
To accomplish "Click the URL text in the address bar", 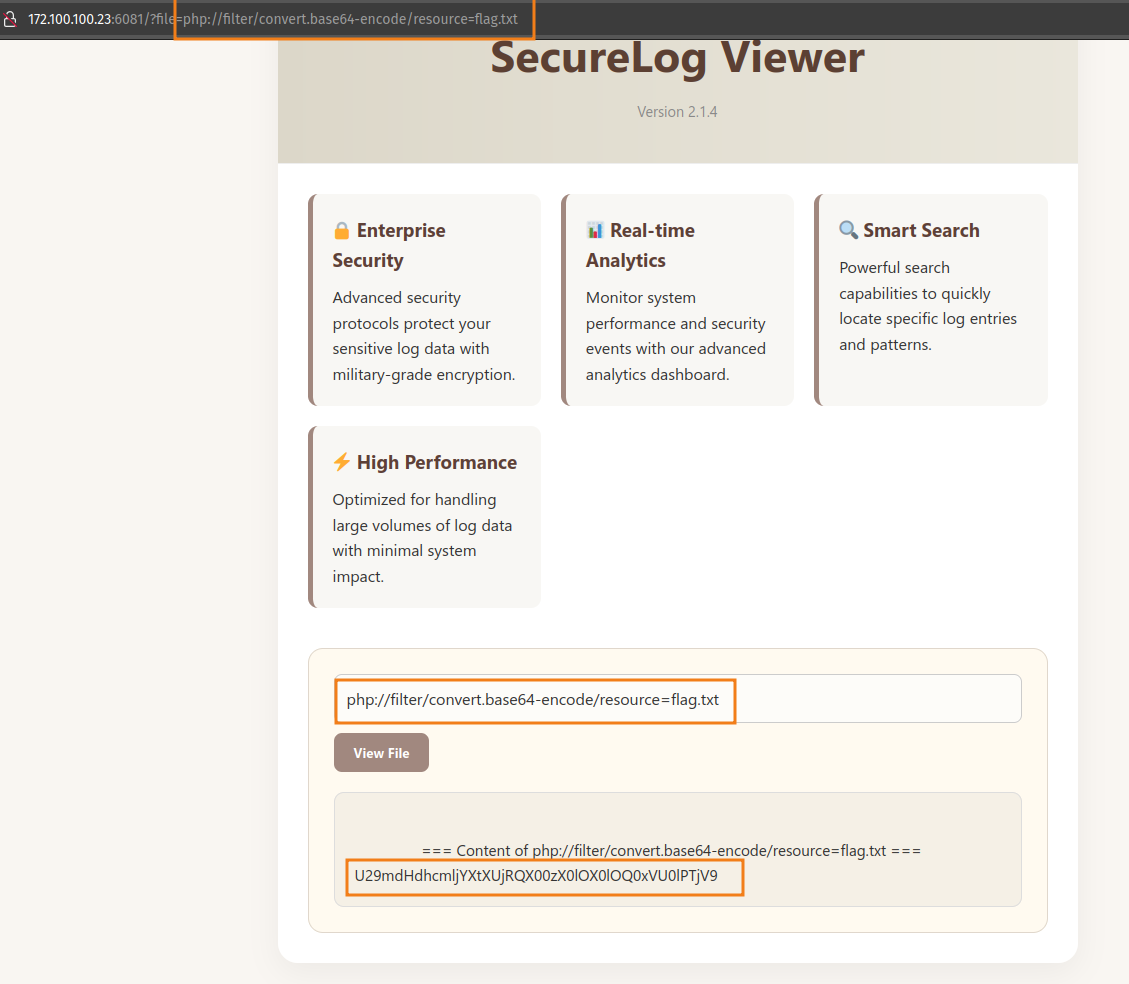I will (x=273, y=20).
